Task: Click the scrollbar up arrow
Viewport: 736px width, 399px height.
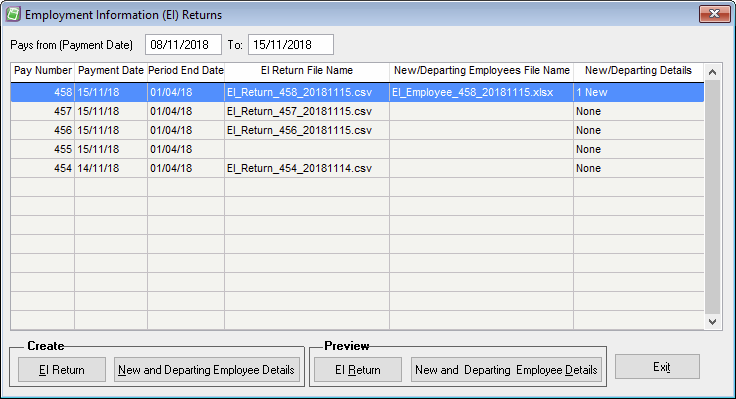Action: pyautogui.click(x=713, y=72)
